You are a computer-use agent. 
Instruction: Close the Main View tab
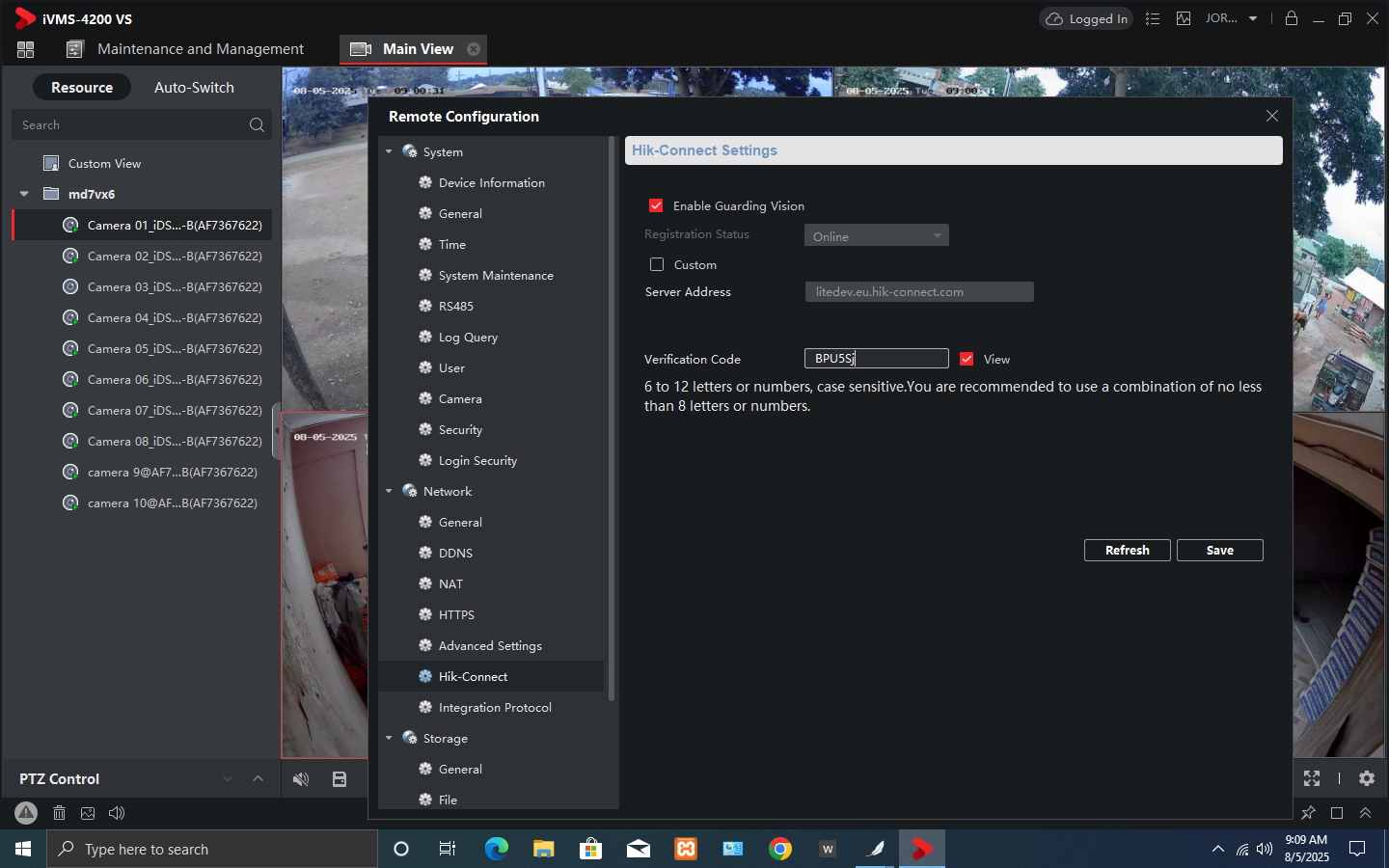pos(474,49)
